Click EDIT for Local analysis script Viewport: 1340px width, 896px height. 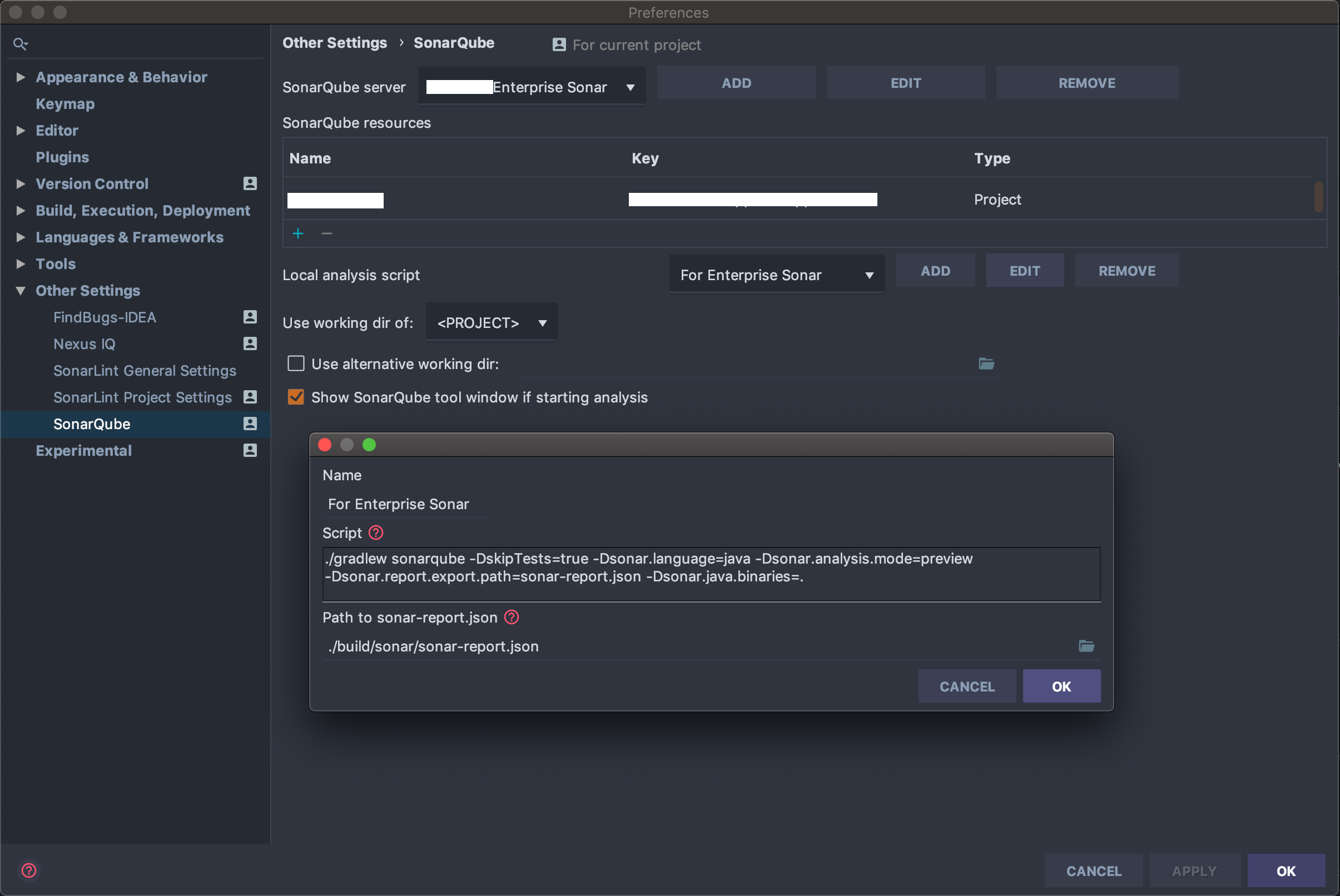[1024, 271]
